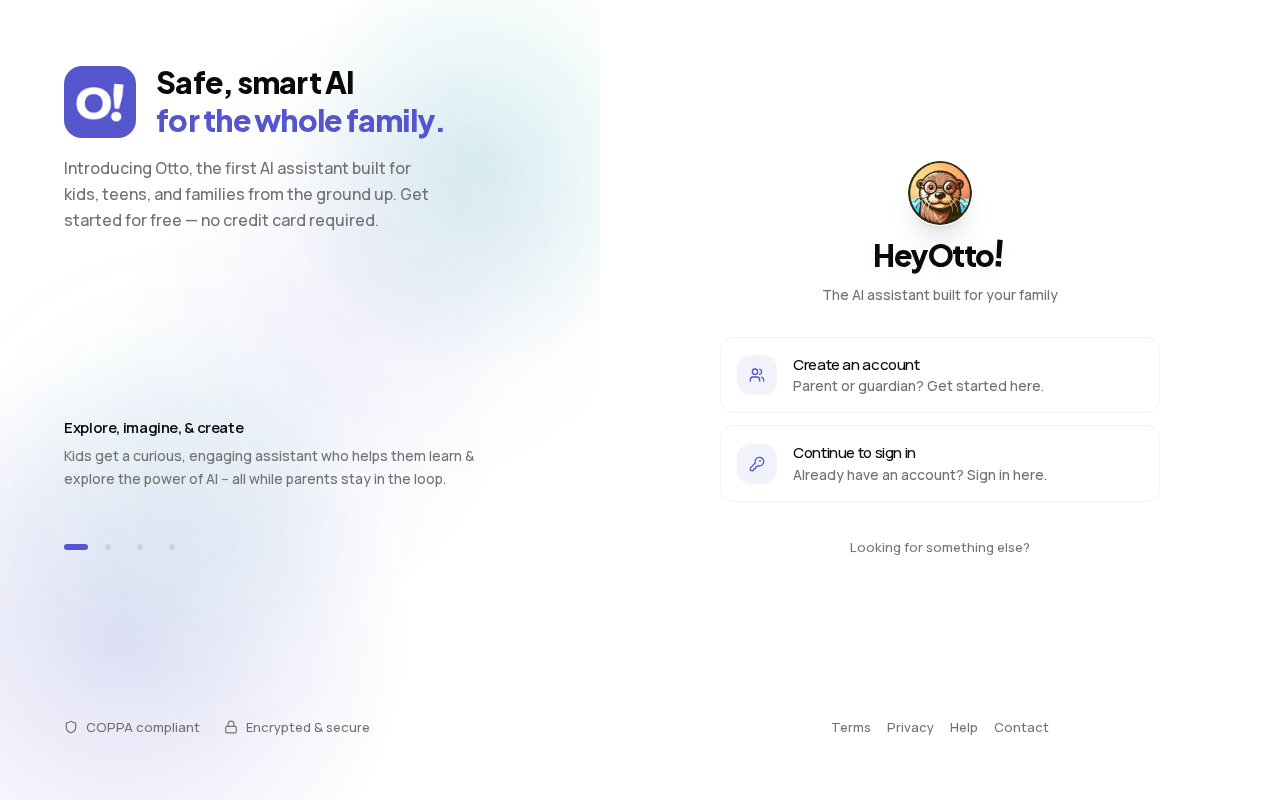Open the Create an account option

940,375
